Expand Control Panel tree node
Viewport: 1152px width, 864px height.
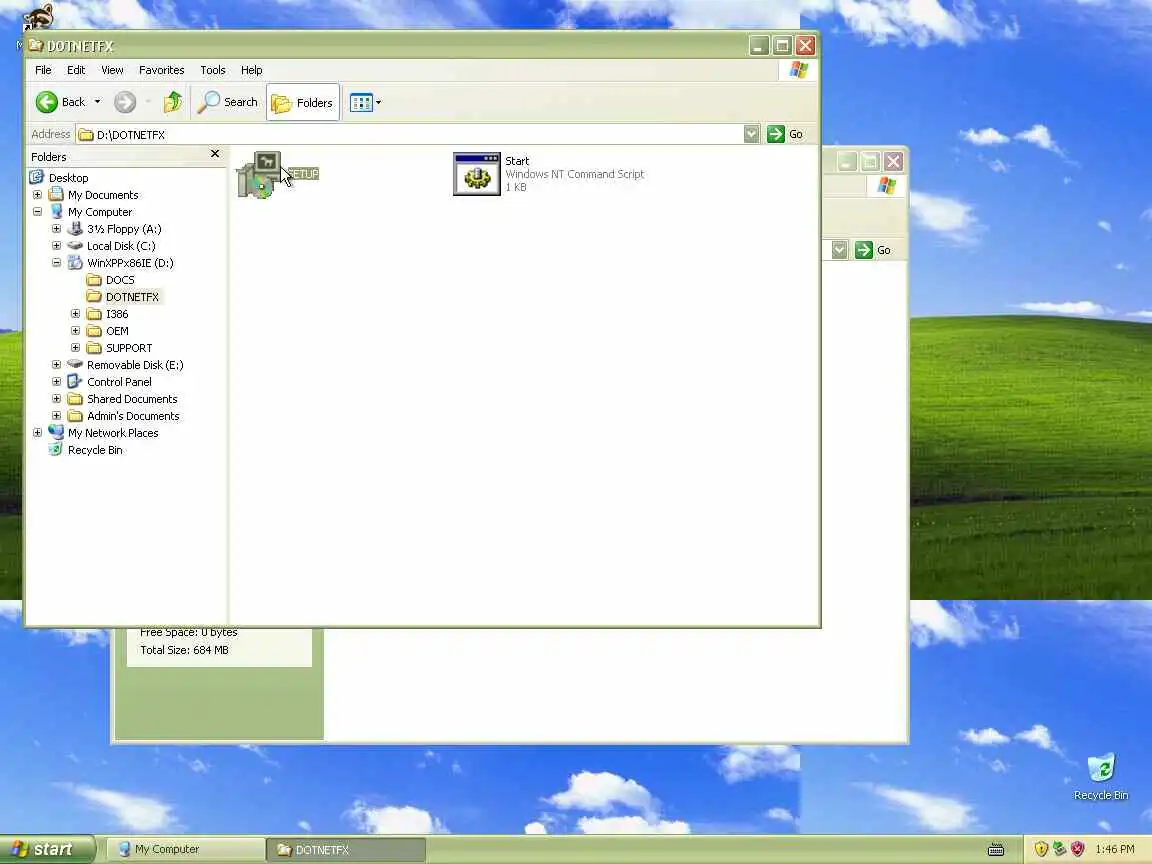[57, 381]
